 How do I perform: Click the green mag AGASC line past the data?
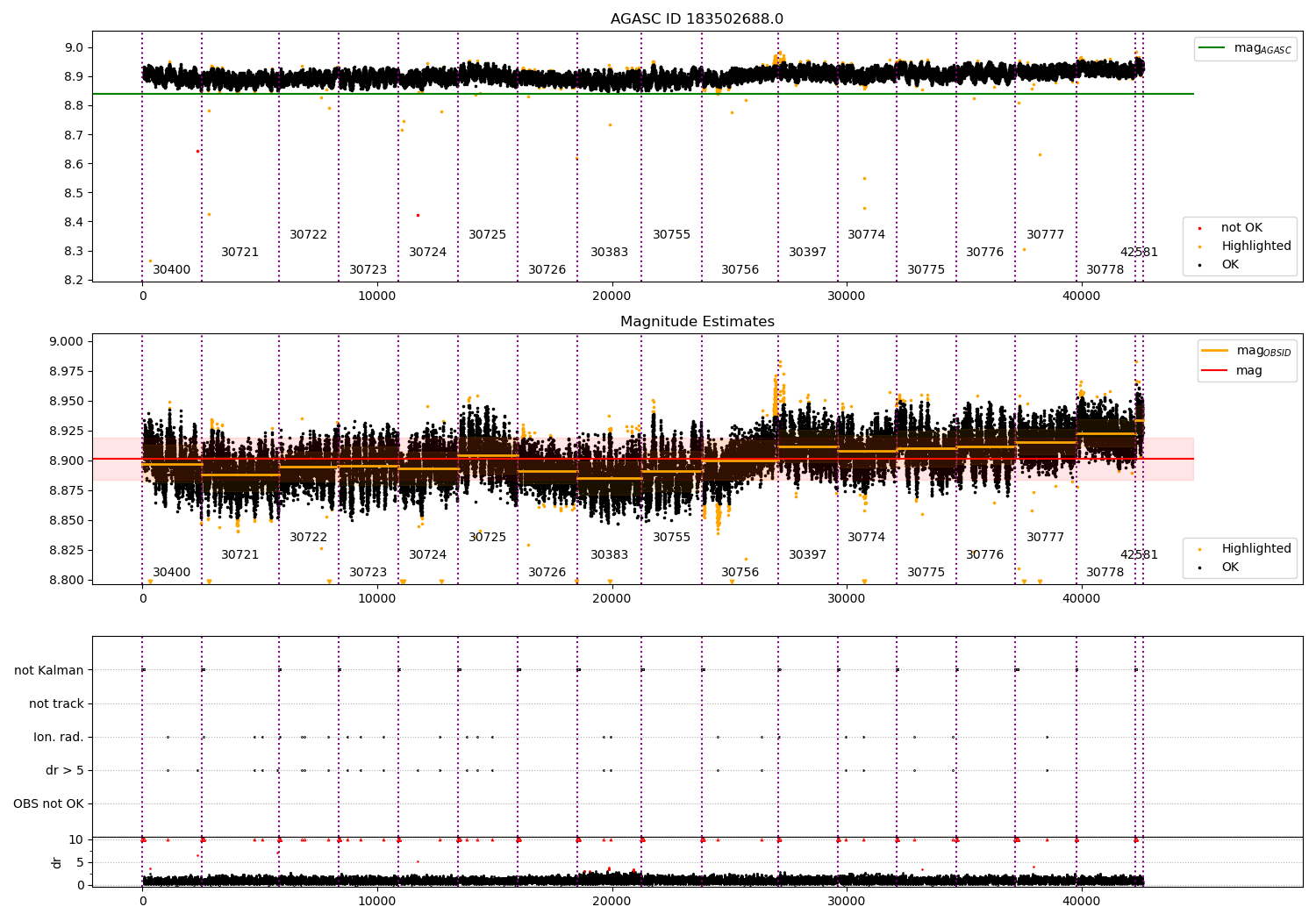pyautogui.click(x=1168, y=94)
